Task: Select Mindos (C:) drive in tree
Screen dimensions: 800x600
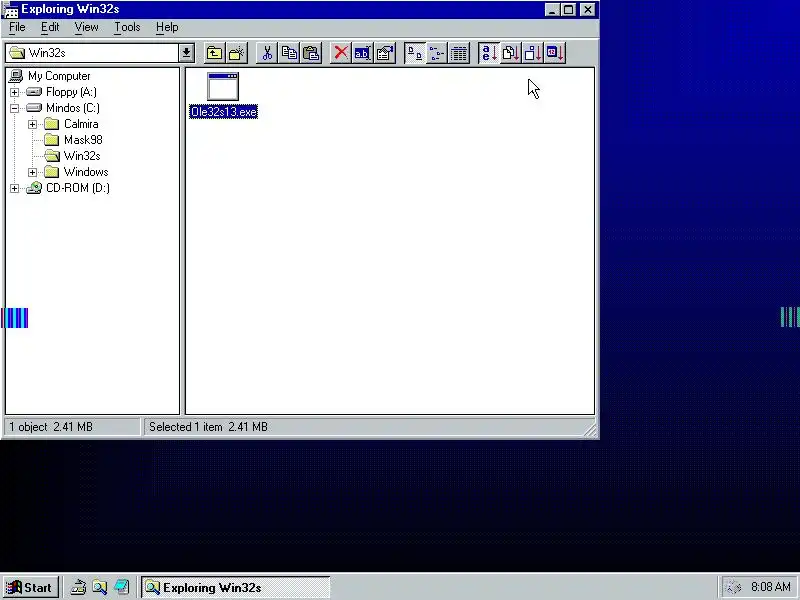Action: [72, 108]
